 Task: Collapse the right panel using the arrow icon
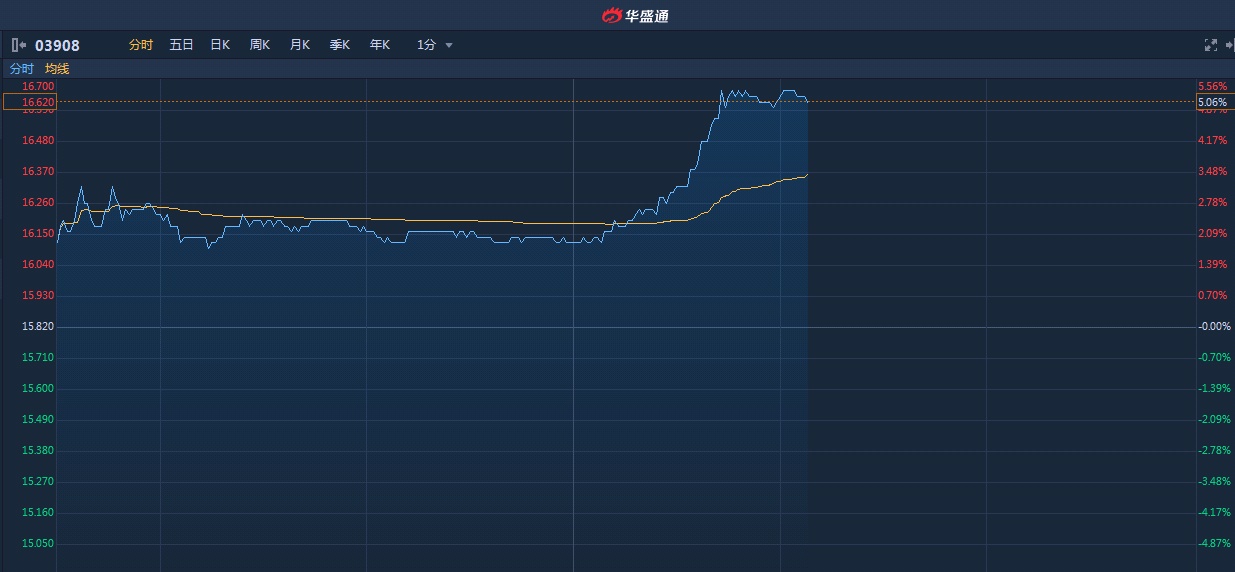coord(1229,45)
